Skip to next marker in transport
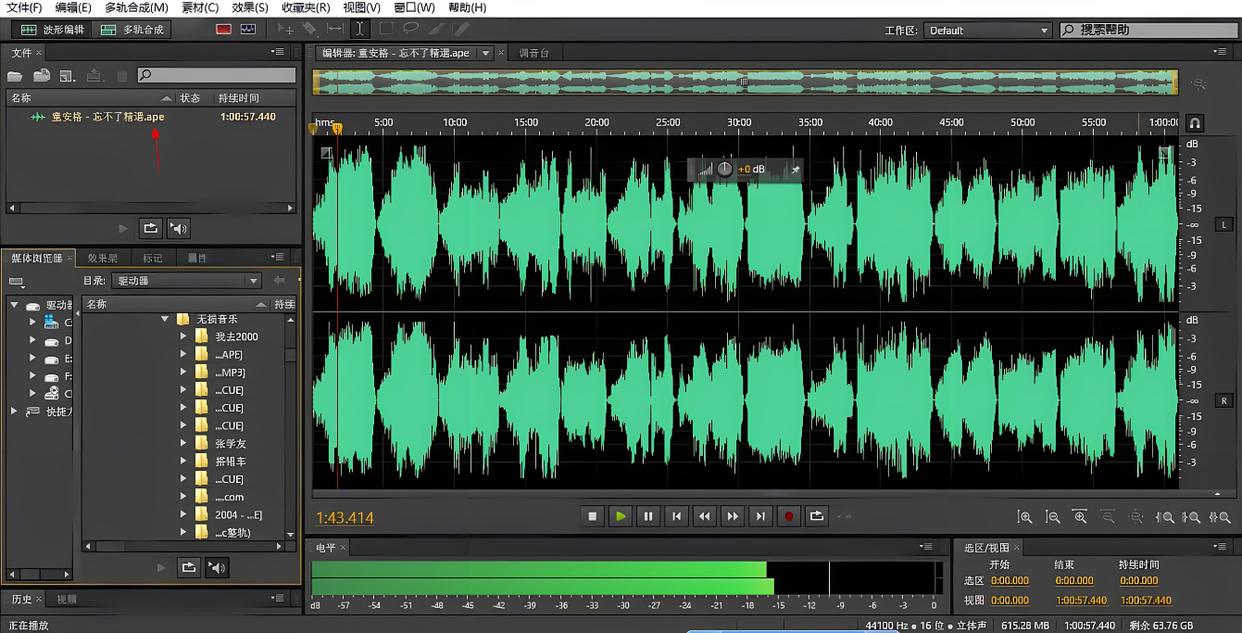This screenshot has width=1242, height=633. click(761, 516)
